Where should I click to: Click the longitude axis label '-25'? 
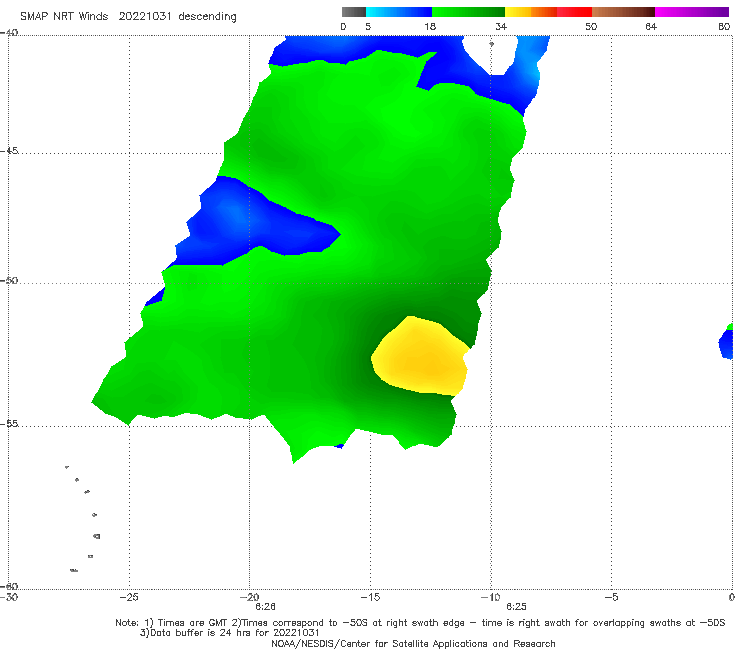(129, 597)
